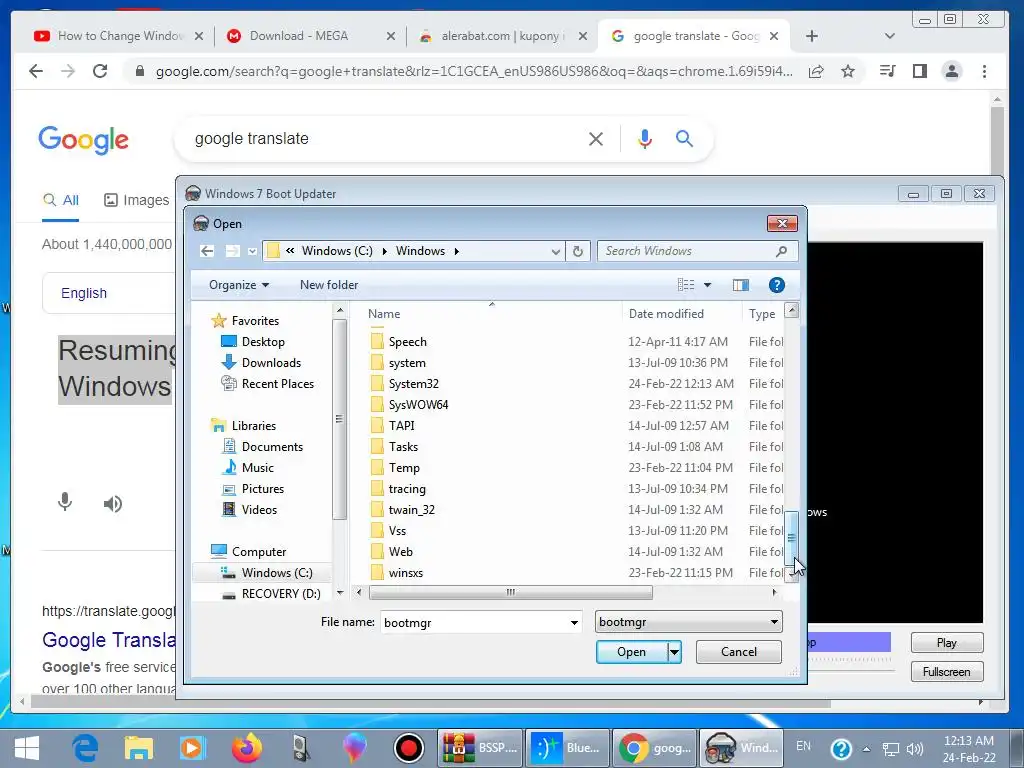Expand the address bar history dropdown

555,251
